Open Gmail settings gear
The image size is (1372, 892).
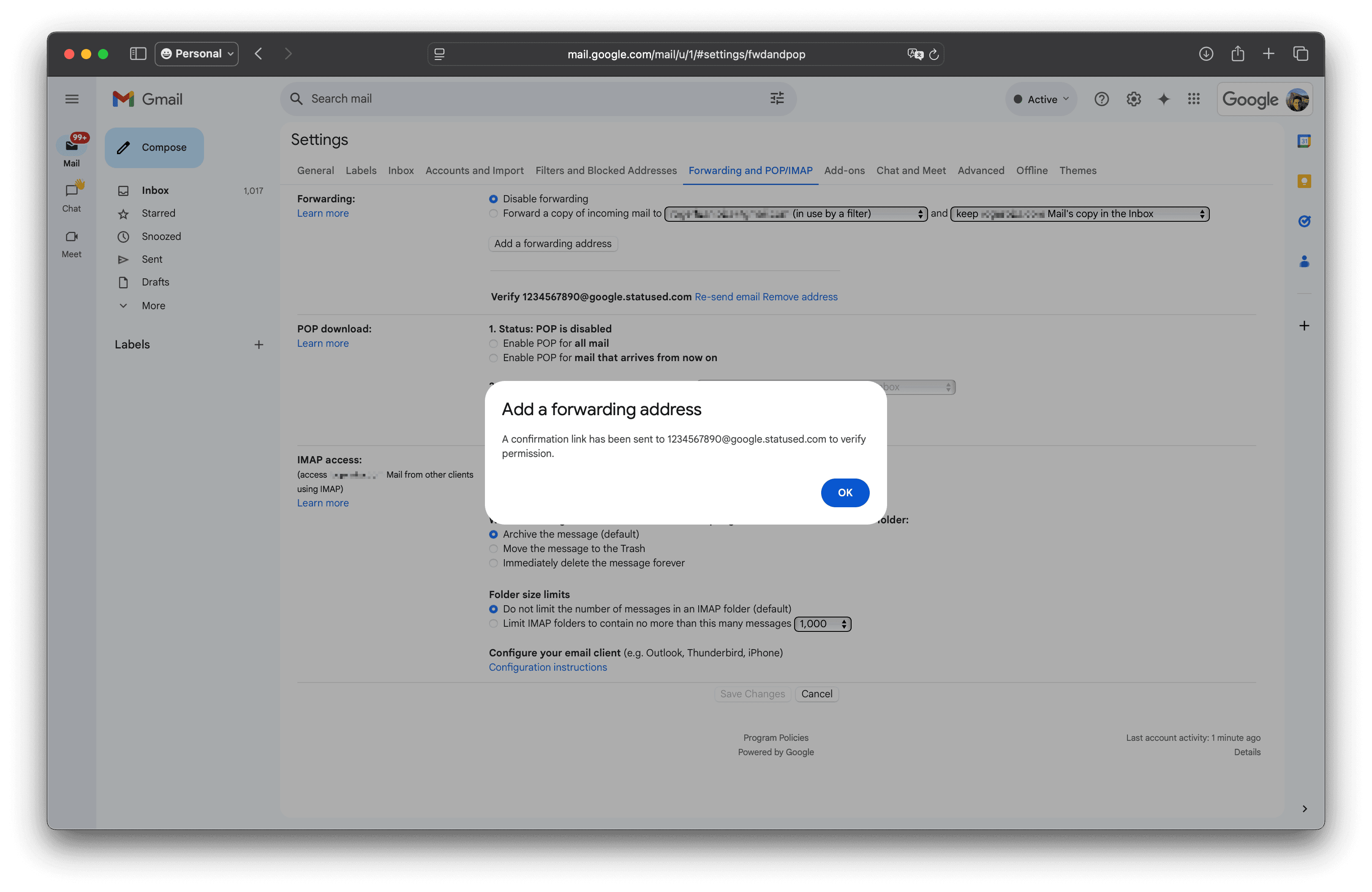click(1133, 98)
